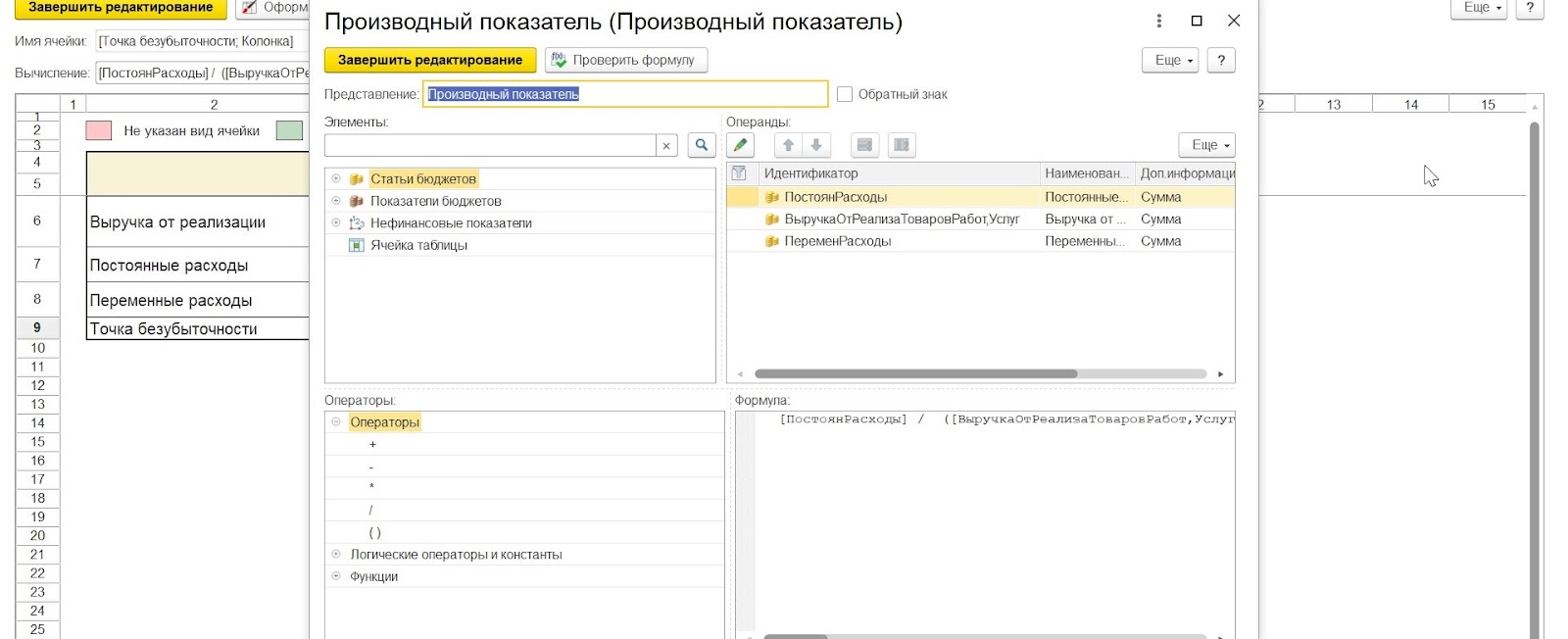Clear the Элементы search field
The width and height of the screenshot is (1568, 639).
[666, 146]
